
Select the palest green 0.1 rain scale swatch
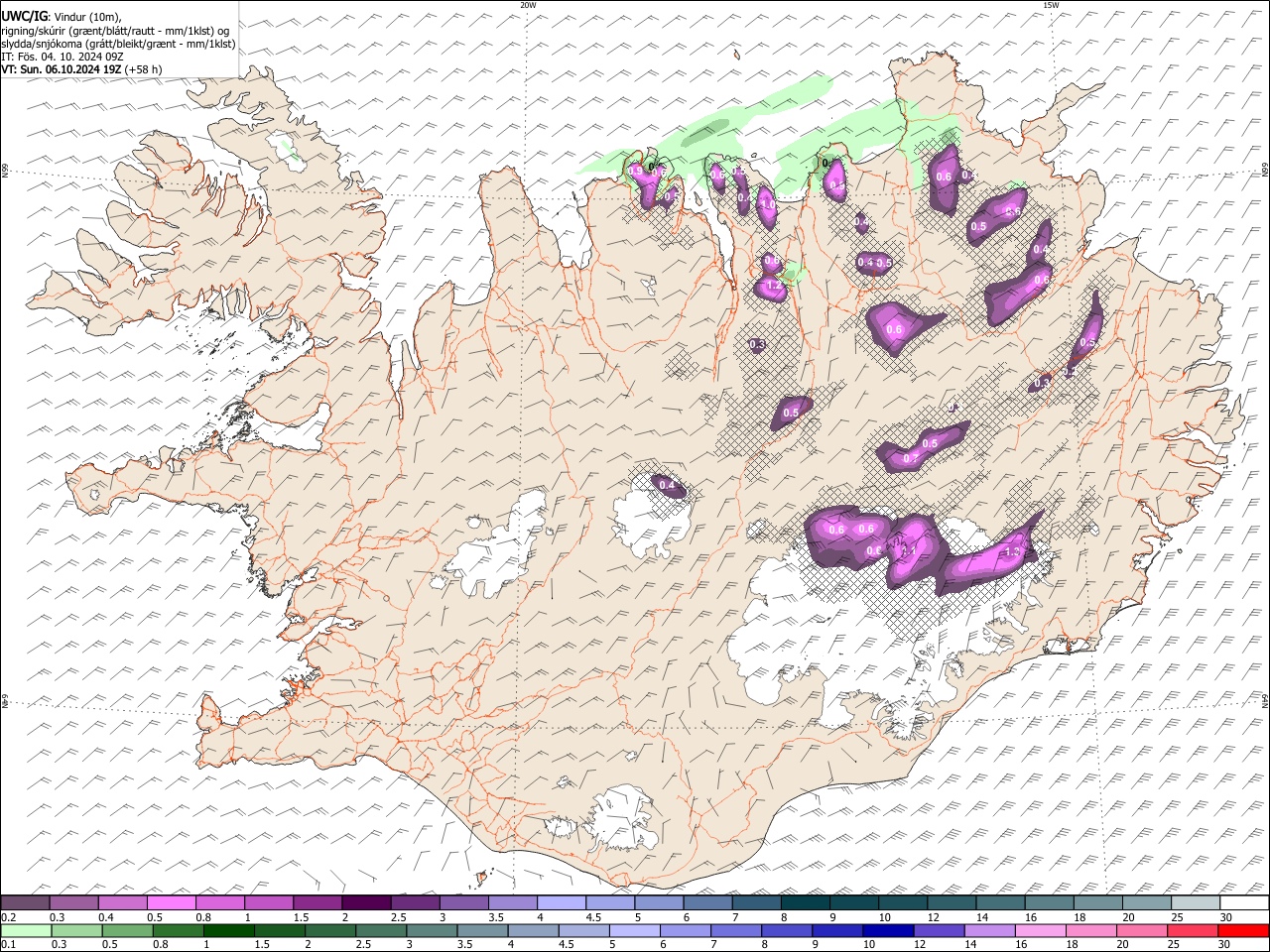coord(26,930)
